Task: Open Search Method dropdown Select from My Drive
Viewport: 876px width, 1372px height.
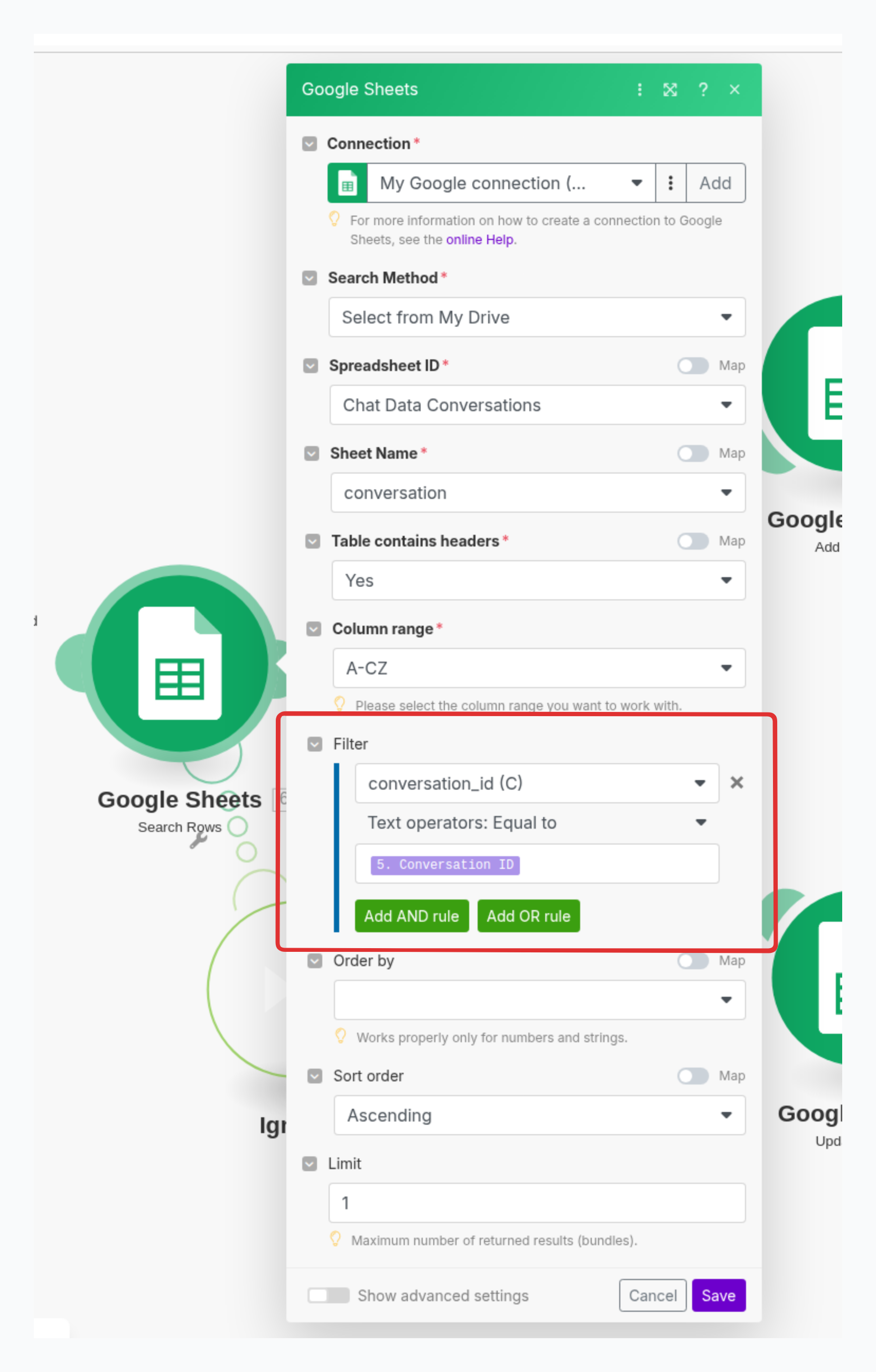Action: pyautogui.click(x=537, y=317)
